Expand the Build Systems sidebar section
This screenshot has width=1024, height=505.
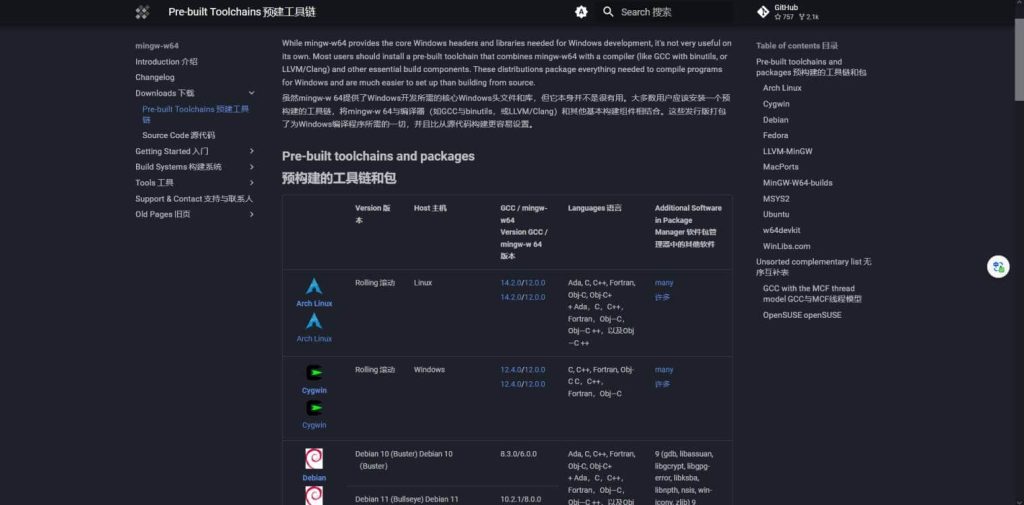click(251, 167)
